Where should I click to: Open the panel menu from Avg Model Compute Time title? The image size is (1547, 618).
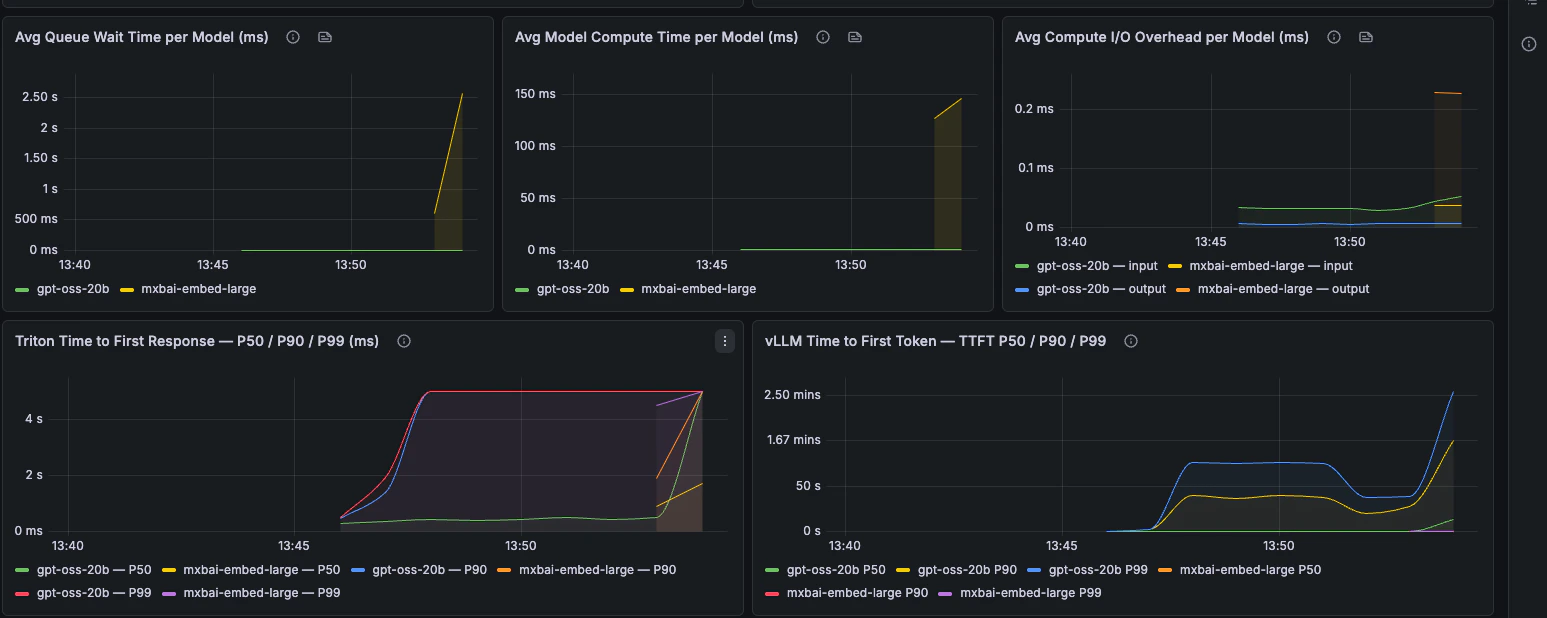coord(656,36)
